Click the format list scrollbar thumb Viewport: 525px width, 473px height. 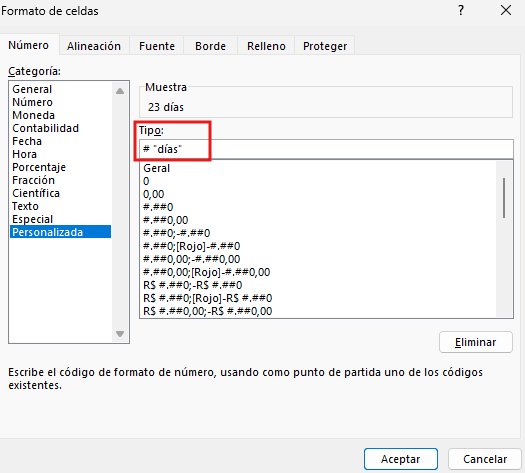[504, 198]
